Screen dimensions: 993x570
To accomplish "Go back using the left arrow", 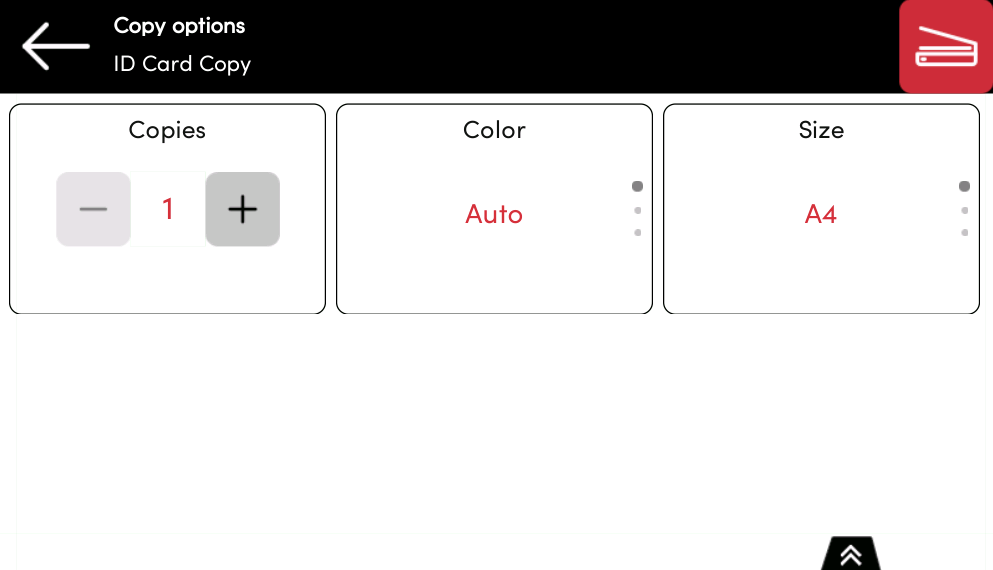I will (x=56, y=46).
